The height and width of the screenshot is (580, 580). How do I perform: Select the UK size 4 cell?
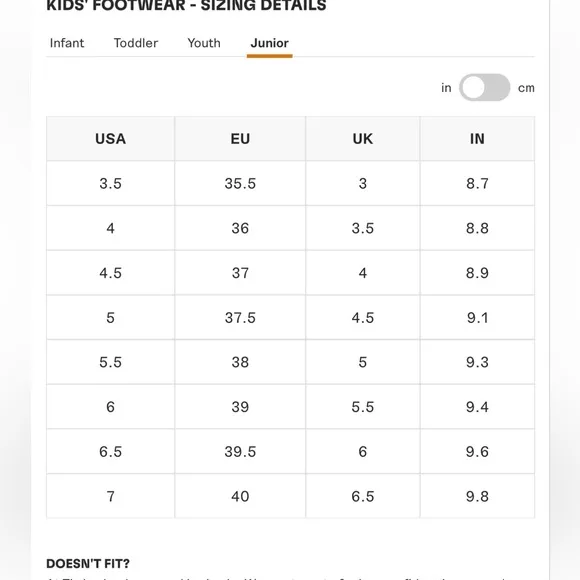pyautogui.click(x=362, y=273)
